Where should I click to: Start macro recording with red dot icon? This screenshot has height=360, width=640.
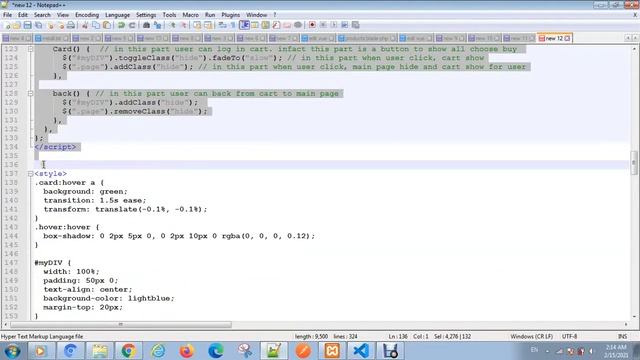pos(312,25)
